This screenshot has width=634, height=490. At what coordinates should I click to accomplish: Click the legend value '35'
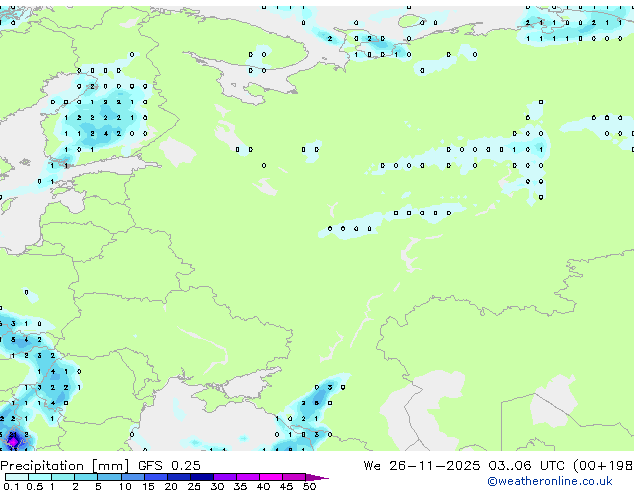(x=241, y=486)
